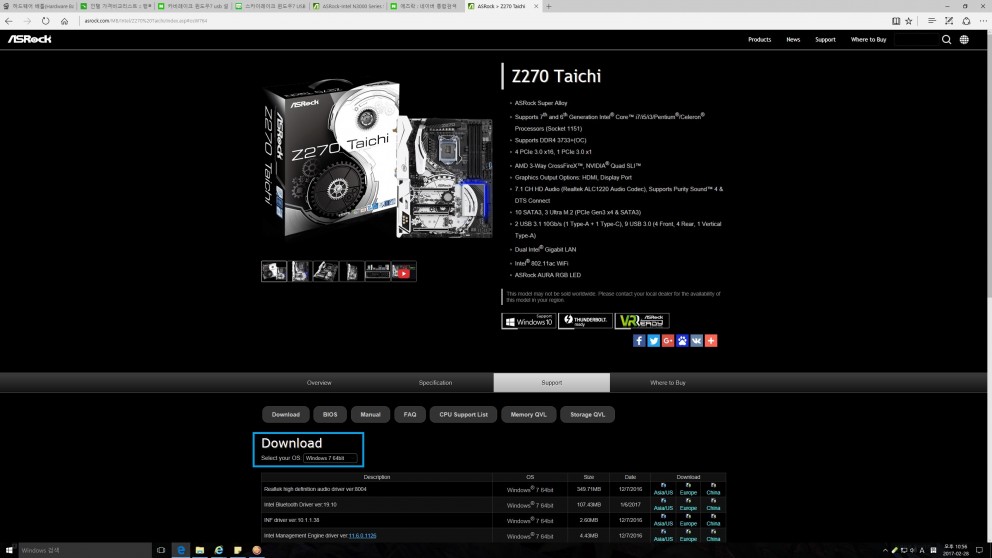Screen dimensions: 992x558
Task: Play the product video thumbnail
Action: tap(404, 271)
